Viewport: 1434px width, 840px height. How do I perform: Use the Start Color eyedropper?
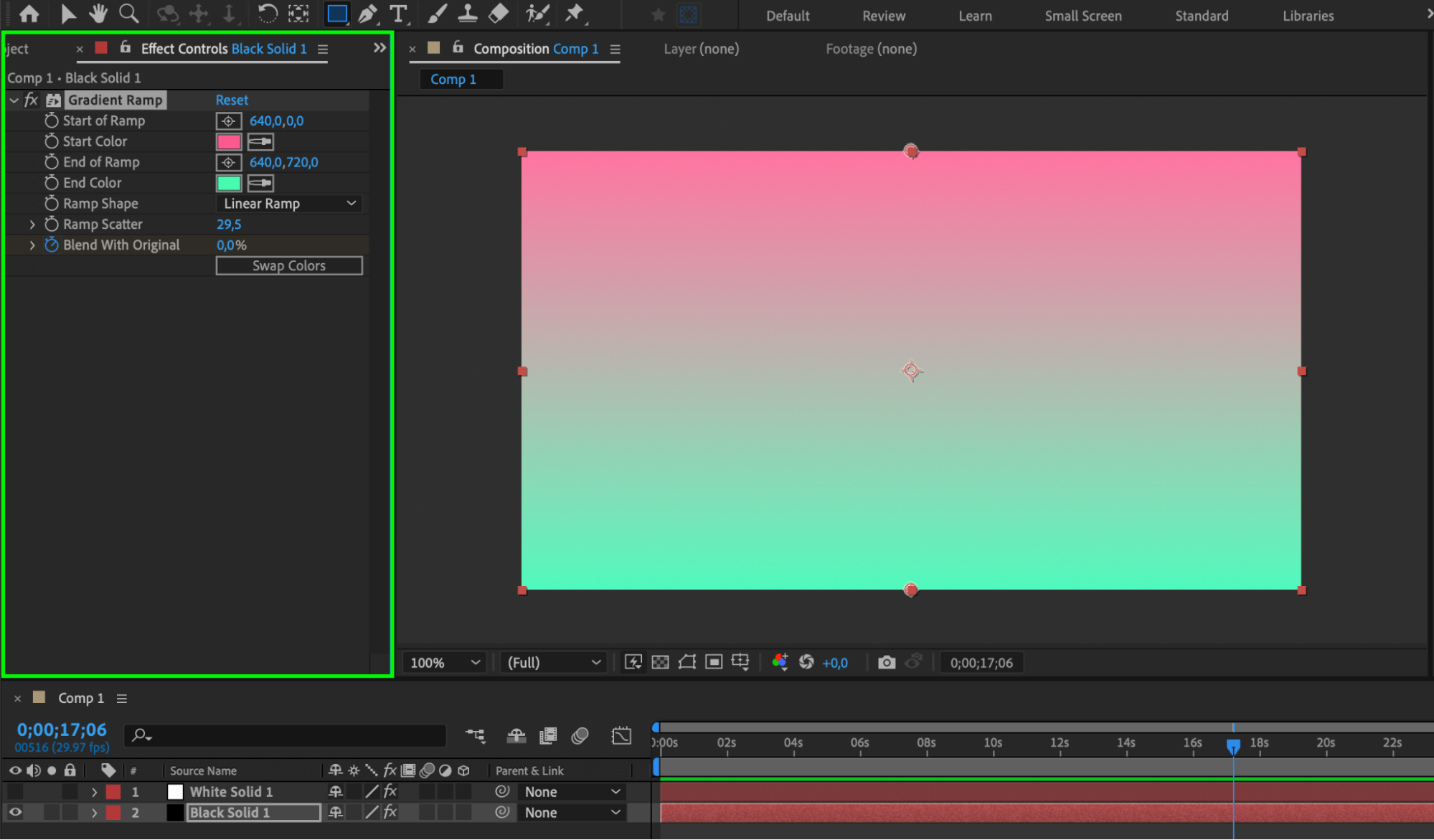(260, 142)
